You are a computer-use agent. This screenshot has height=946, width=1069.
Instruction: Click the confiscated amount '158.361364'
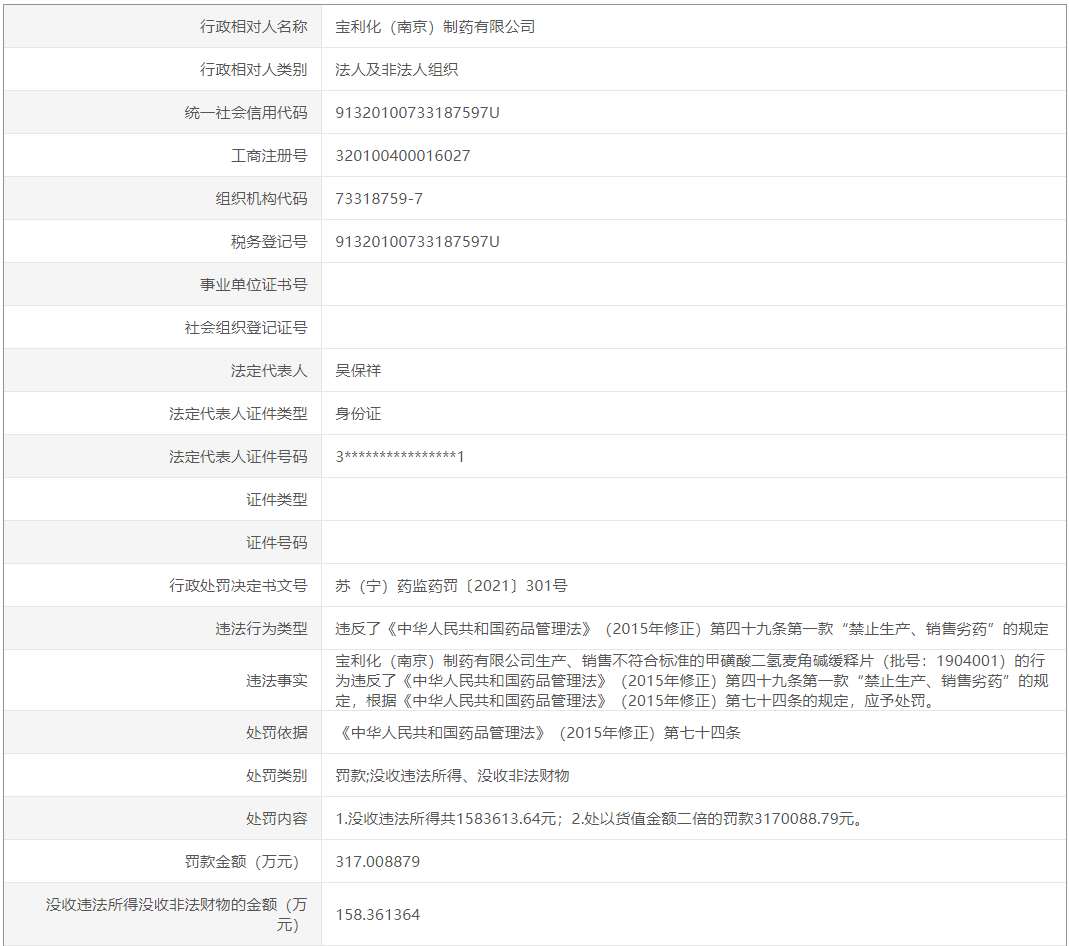tap(378, 914)
